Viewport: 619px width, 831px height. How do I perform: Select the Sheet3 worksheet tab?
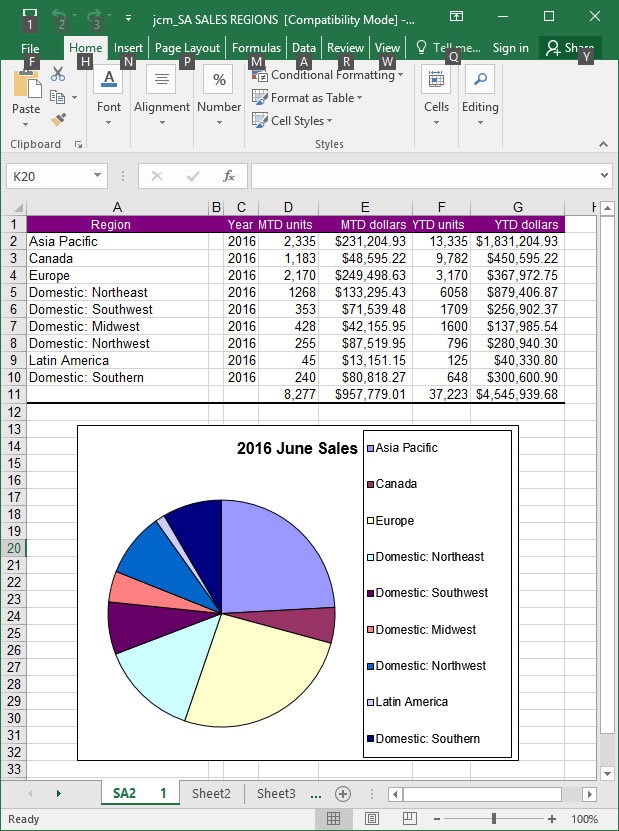276,793
